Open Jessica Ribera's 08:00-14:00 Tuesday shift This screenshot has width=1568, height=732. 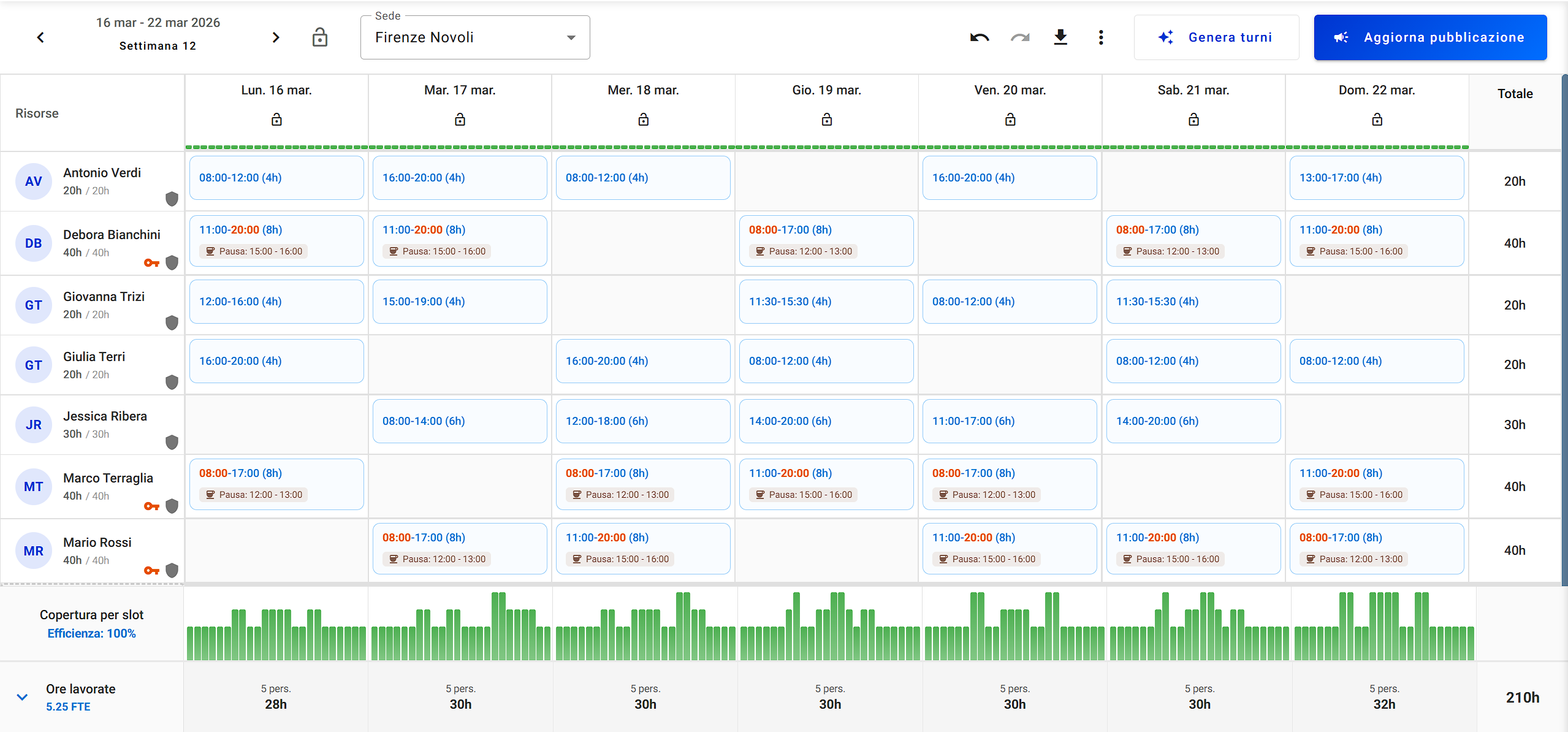point(459,421)
